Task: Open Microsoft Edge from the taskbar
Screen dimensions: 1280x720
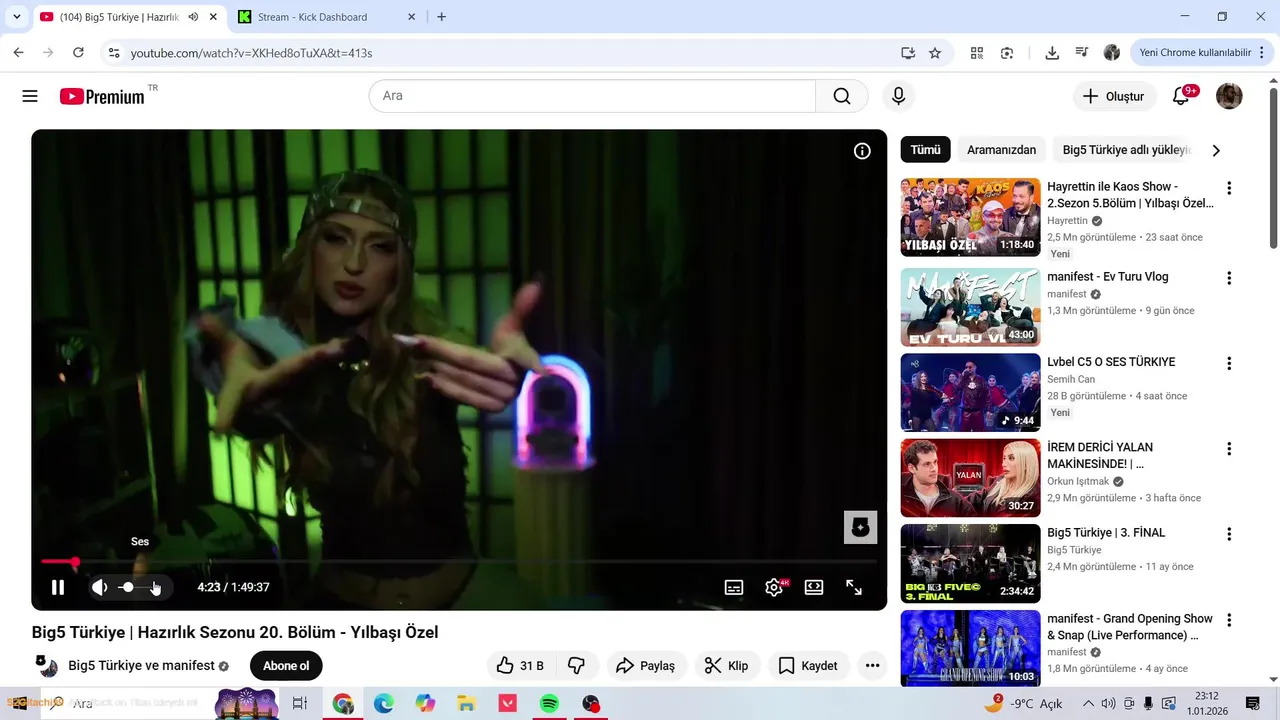Action: [384, 704]
